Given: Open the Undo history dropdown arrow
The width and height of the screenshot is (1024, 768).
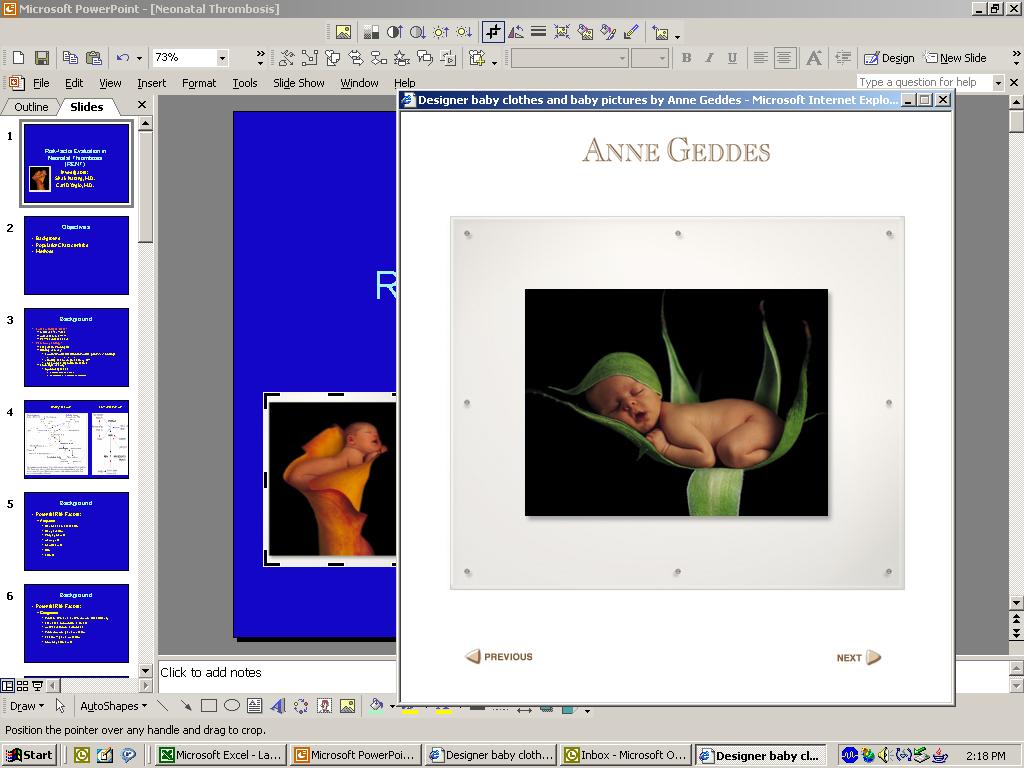Looking at the screenshot, I should (x=139, y=58).
